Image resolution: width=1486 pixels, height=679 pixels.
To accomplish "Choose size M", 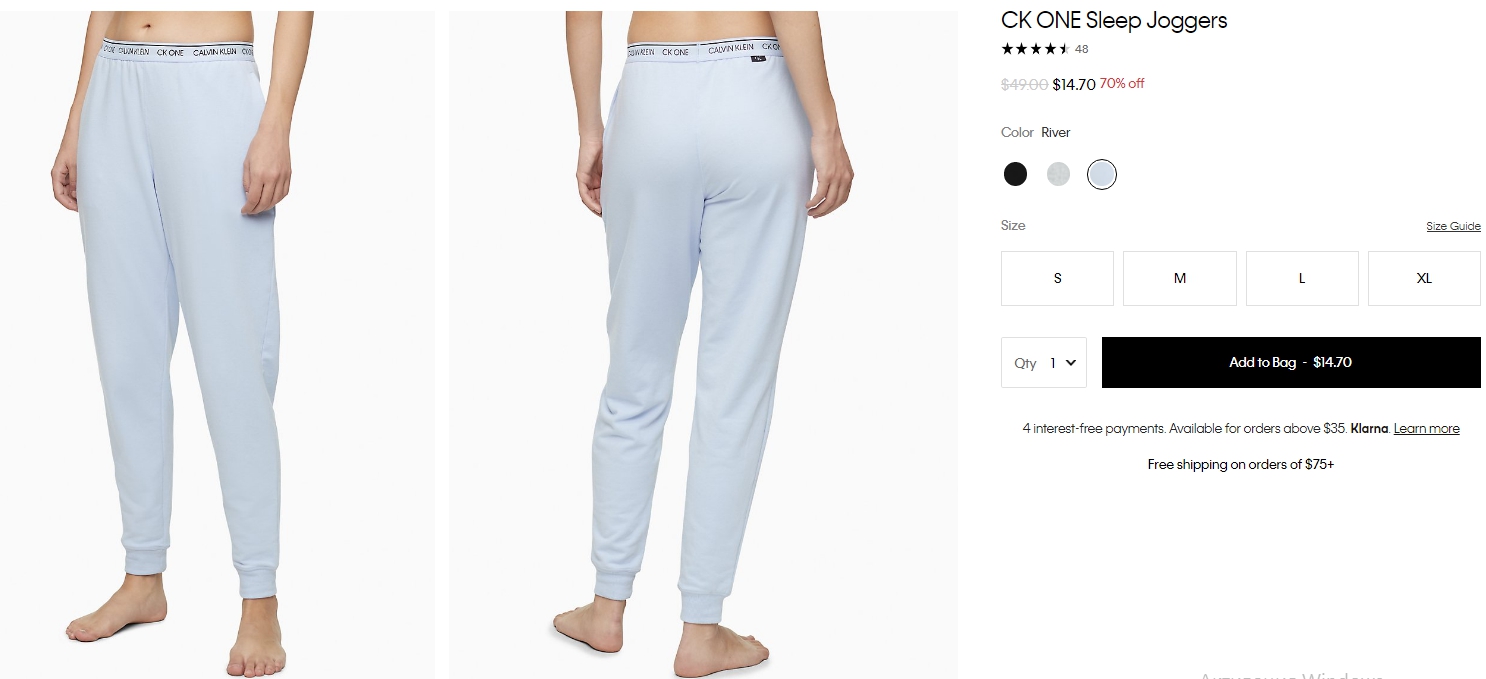I will point(1180,278).
